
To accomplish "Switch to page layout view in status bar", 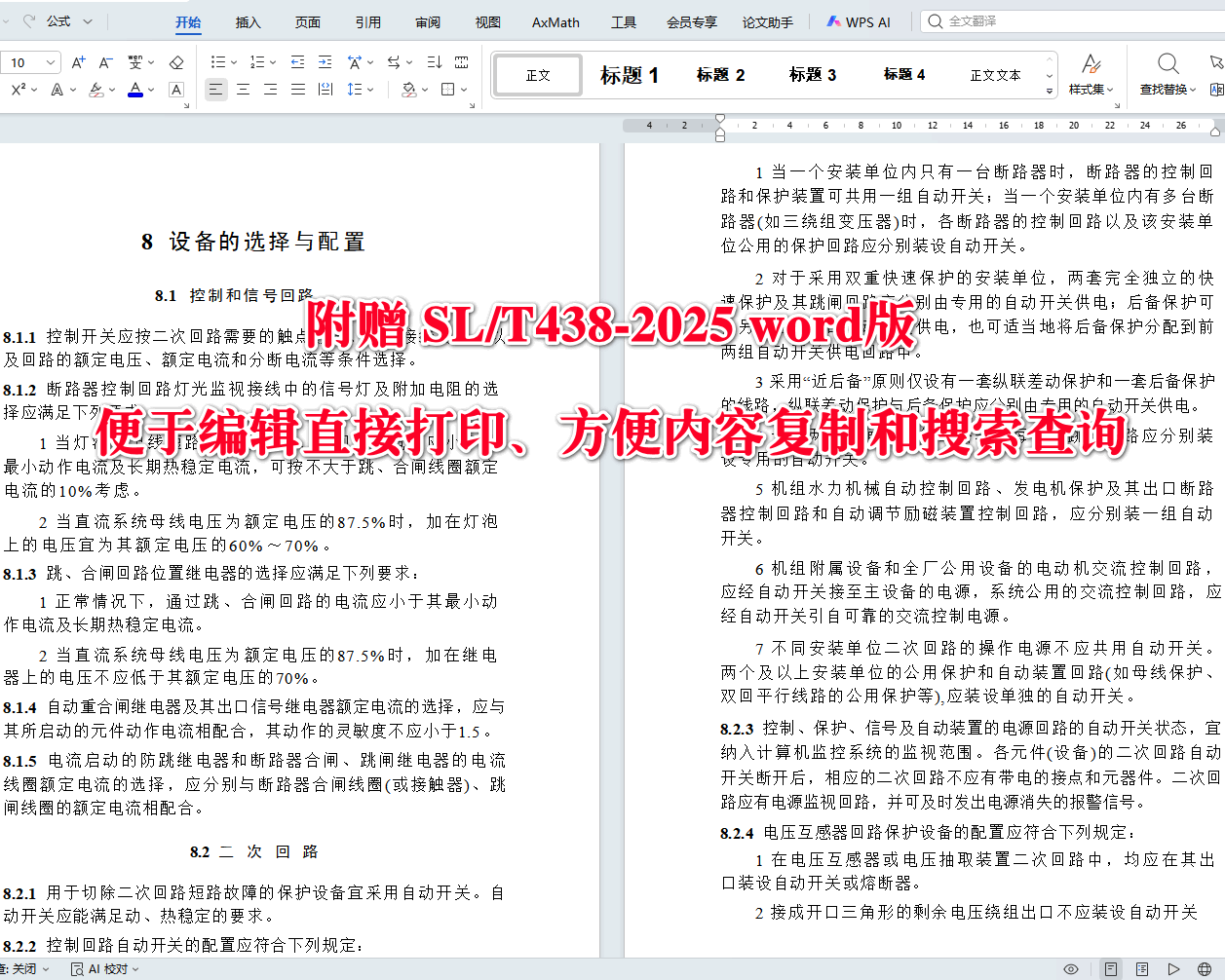I will (x=1110, y=969).
